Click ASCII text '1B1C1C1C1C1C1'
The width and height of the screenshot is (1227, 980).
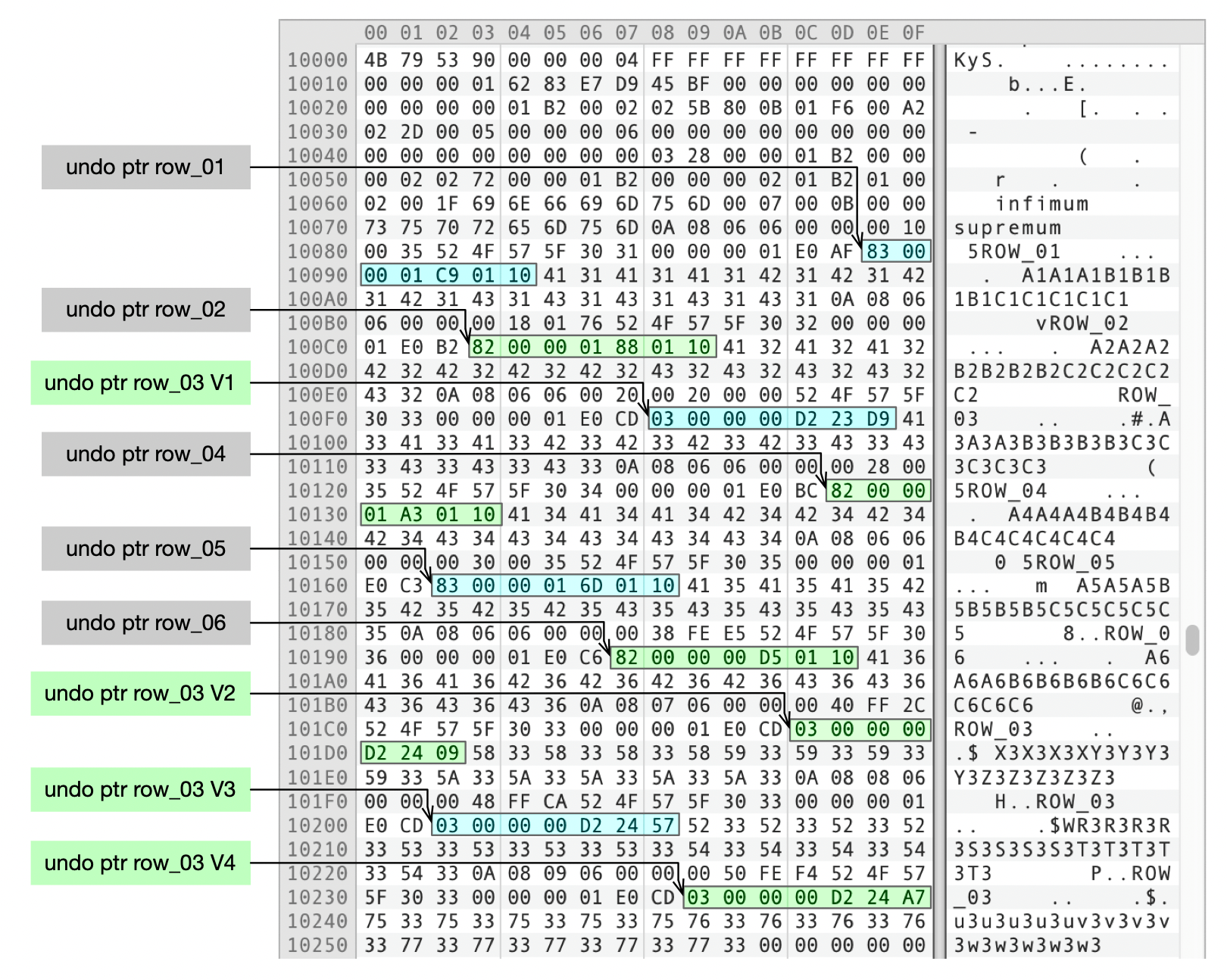[1041, 299]
